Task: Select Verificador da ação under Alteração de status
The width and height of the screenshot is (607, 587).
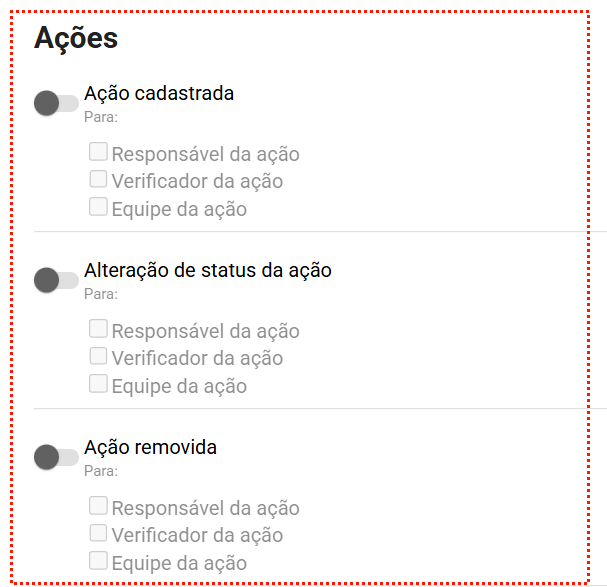Action: click(x=98, y=357)
